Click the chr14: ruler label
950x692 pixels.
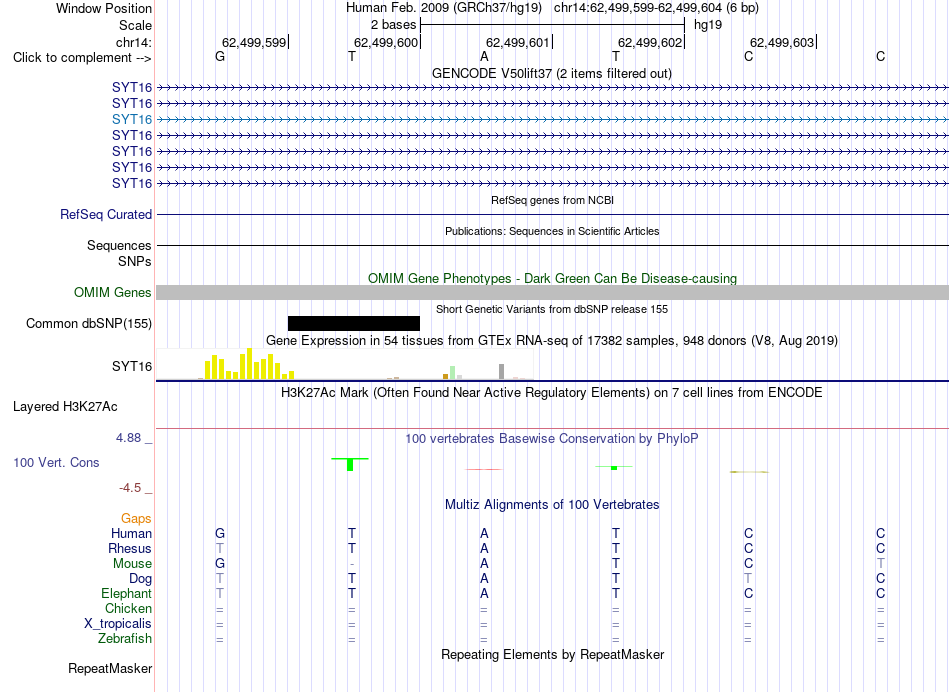[133, 42]
